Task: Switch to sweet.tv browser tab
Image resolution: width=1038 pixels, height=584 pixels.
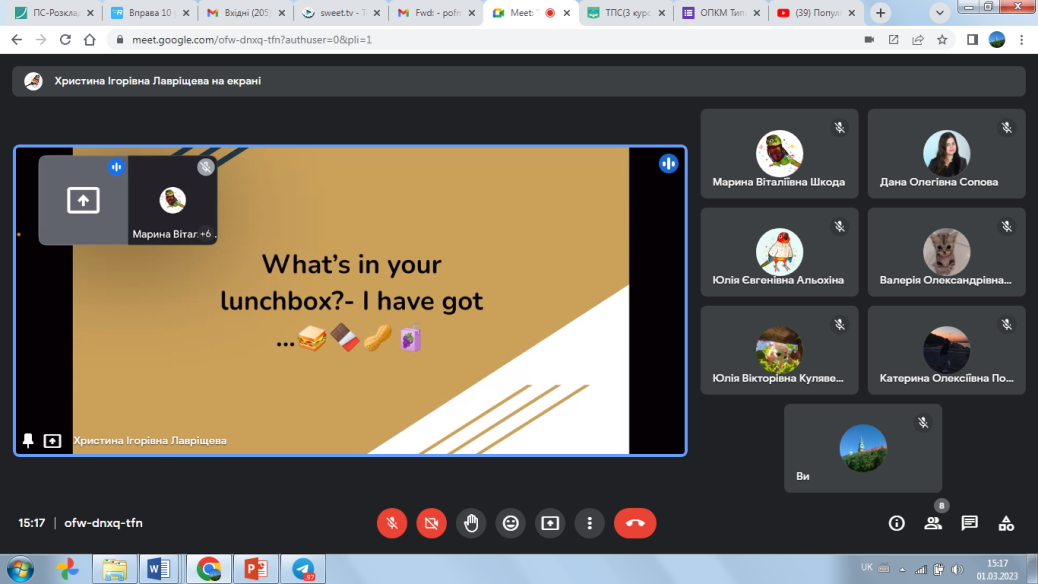Action: coord(341,13)
